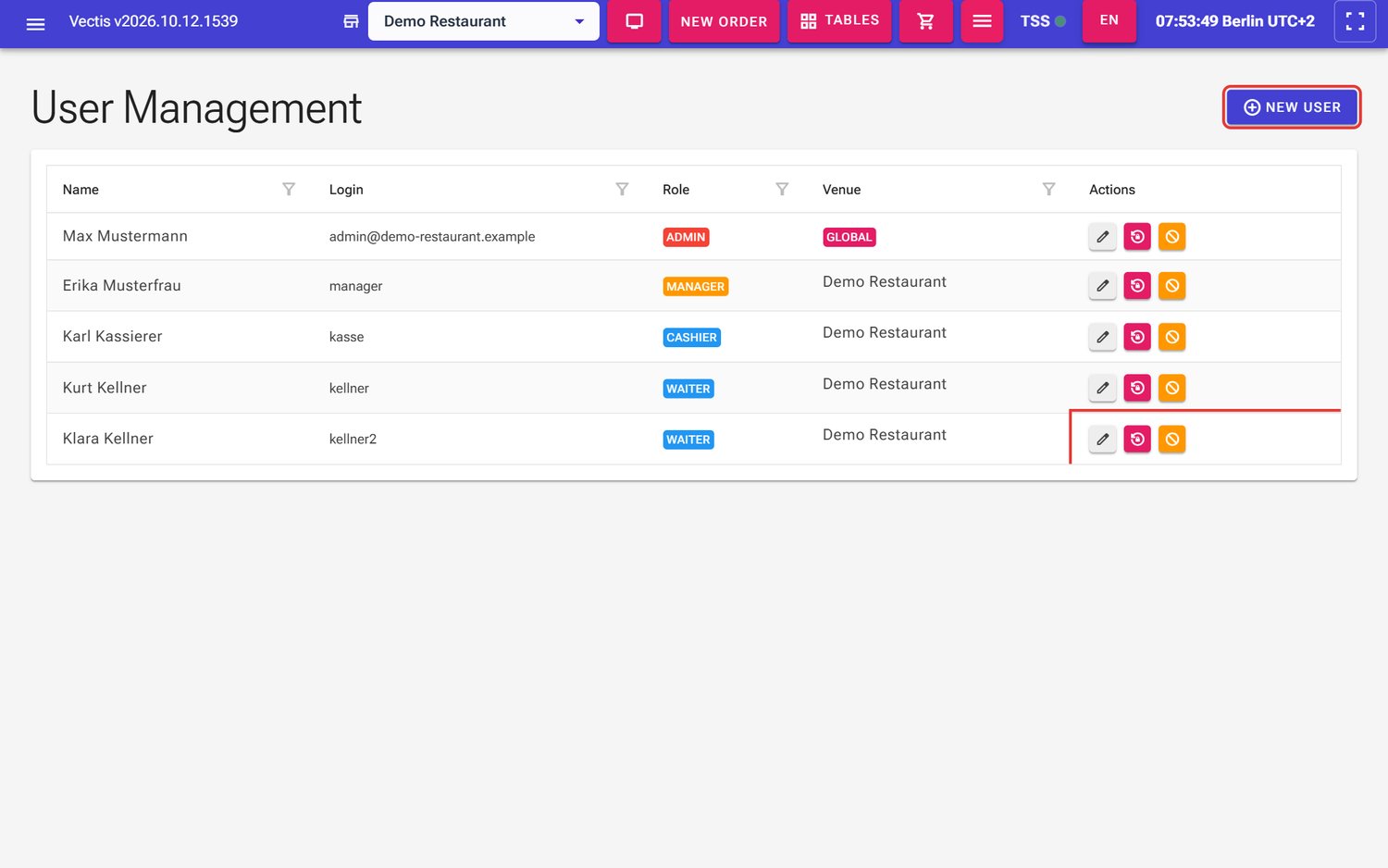Open the Name column filter
Screen dimensions: 1388x868
[x=289, y=189]
